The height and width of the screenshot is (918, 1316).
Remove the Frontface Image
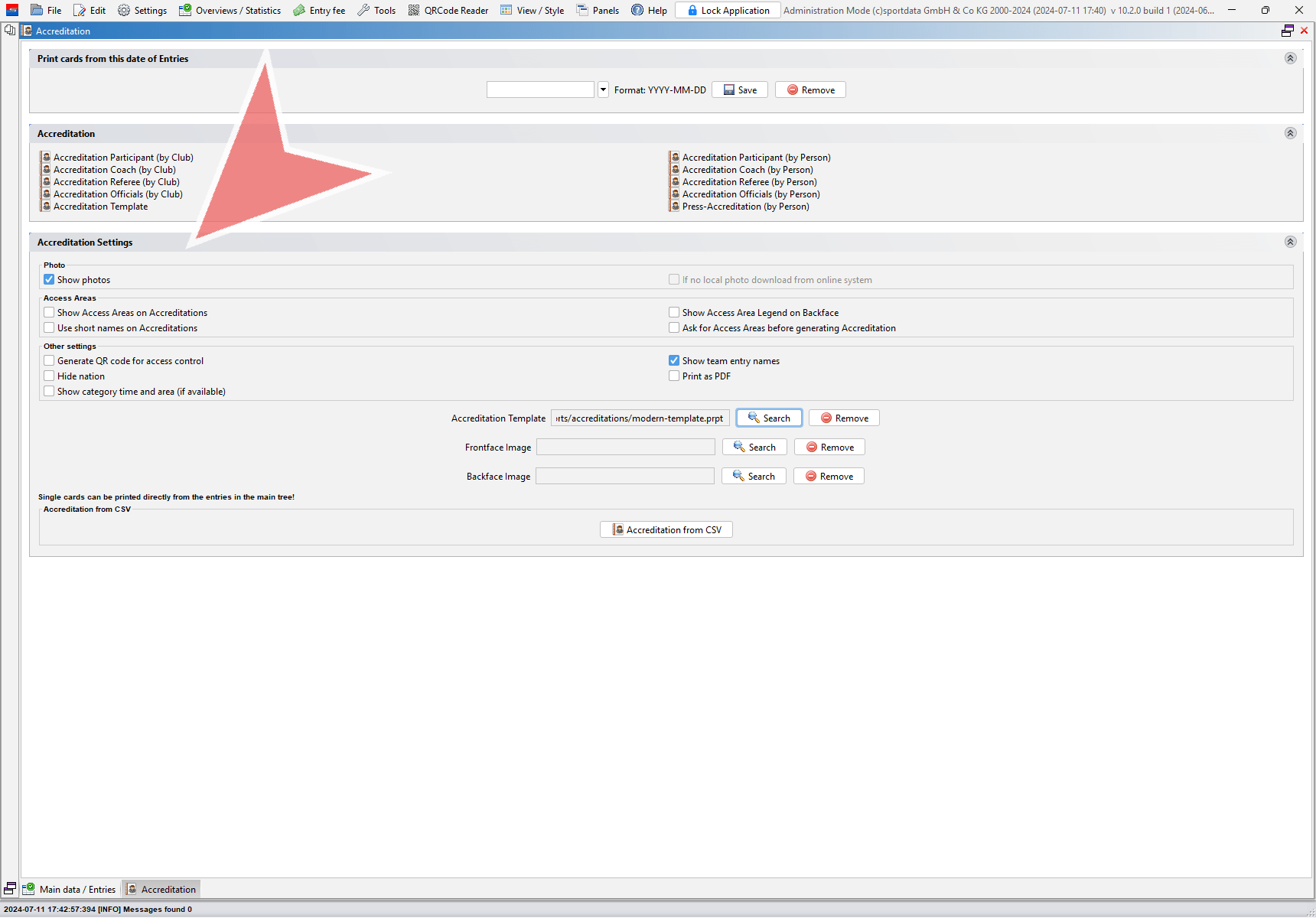pos(829,448)
